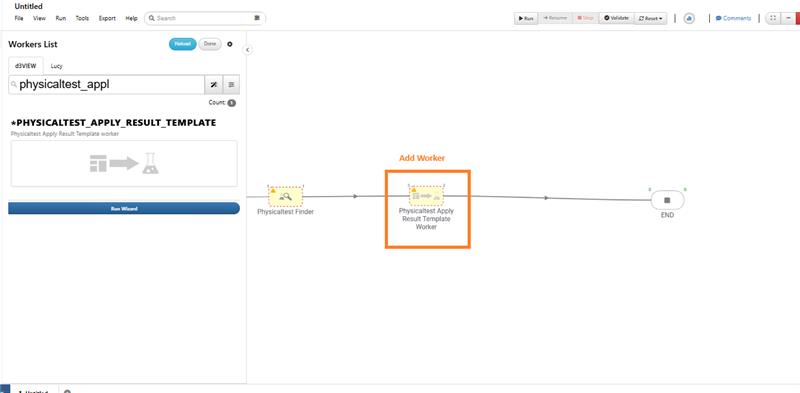Click the minus button in top right

click(788, 18)
